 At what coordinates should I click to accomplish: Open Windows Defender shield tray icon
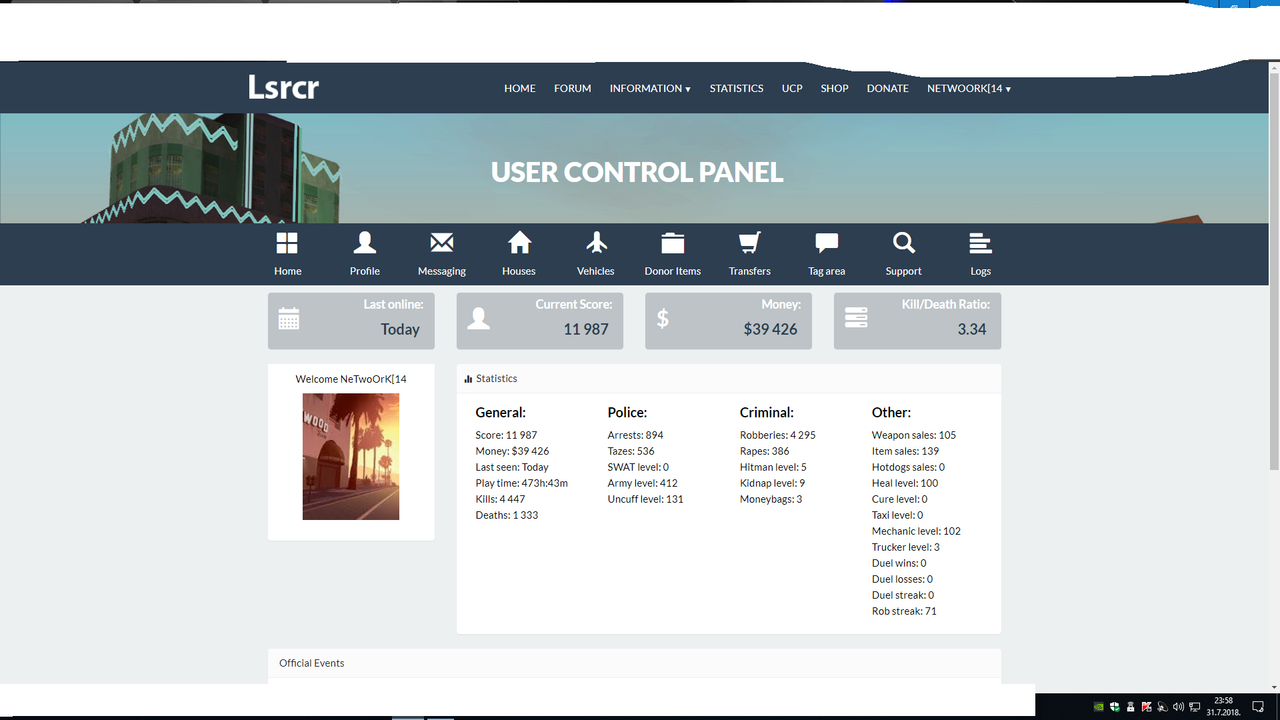pos(1115,707)
